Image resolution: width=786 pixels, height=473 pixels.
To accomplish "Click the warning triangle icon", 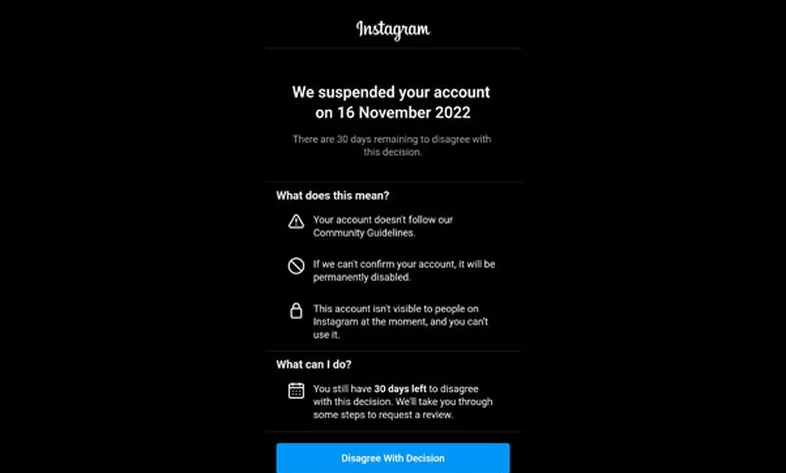I will point(296,221).
